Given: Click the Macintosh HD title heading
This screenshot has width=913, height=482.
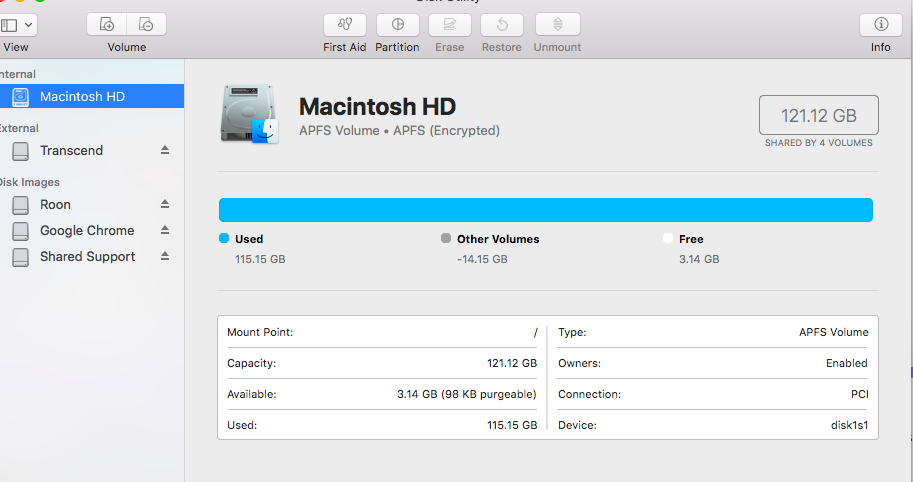Looking at the screenshot, I should 377,107.
